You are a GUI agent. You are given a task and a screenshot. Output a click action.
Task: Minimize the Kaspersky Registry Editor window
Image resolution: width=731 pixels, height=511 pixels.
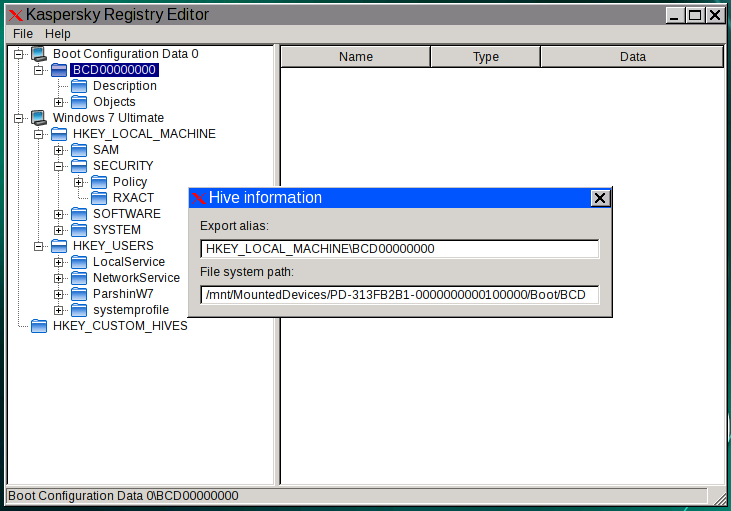(674, 15)
